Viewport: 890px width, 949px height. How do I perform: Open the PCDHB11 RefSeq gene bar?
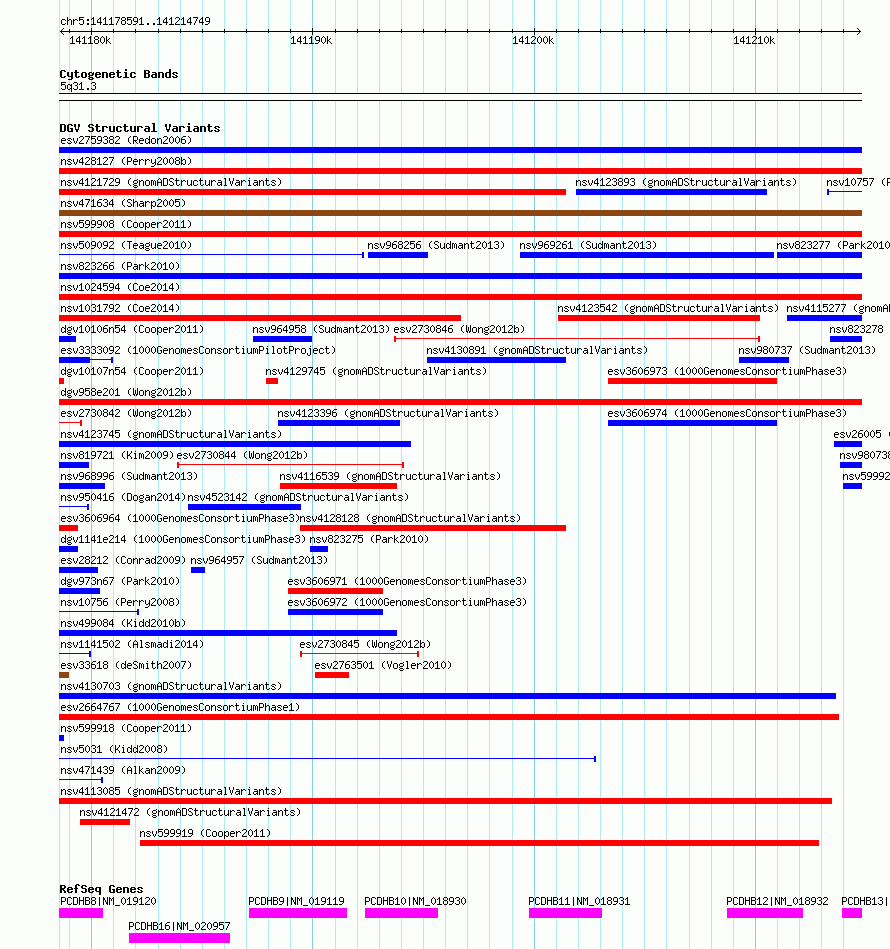tap(565, 913)
